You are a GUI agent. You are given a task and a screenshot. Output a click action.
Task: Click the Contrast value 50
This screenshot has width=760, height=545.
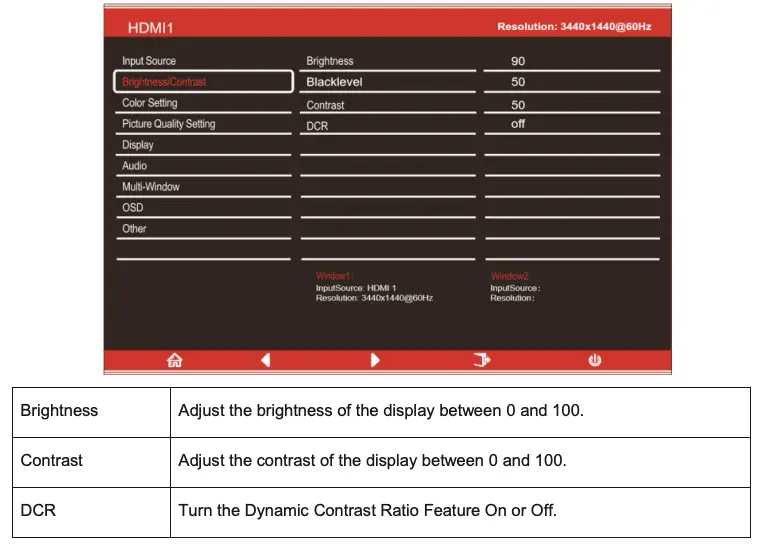[518, 105]
